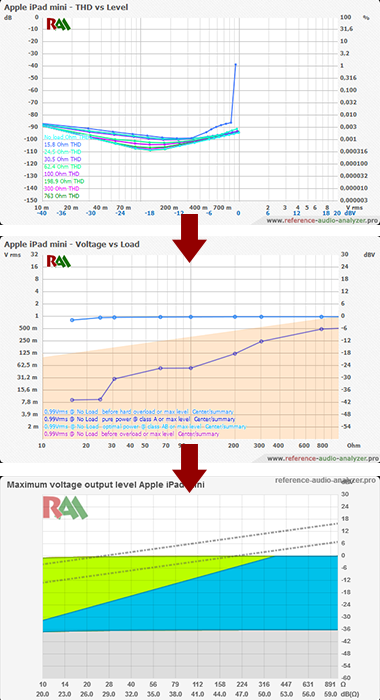Click the Apple iPad mini - Voltage vs Load title
The width and height of the screenshot is (380, 700).
coord(72,244)
